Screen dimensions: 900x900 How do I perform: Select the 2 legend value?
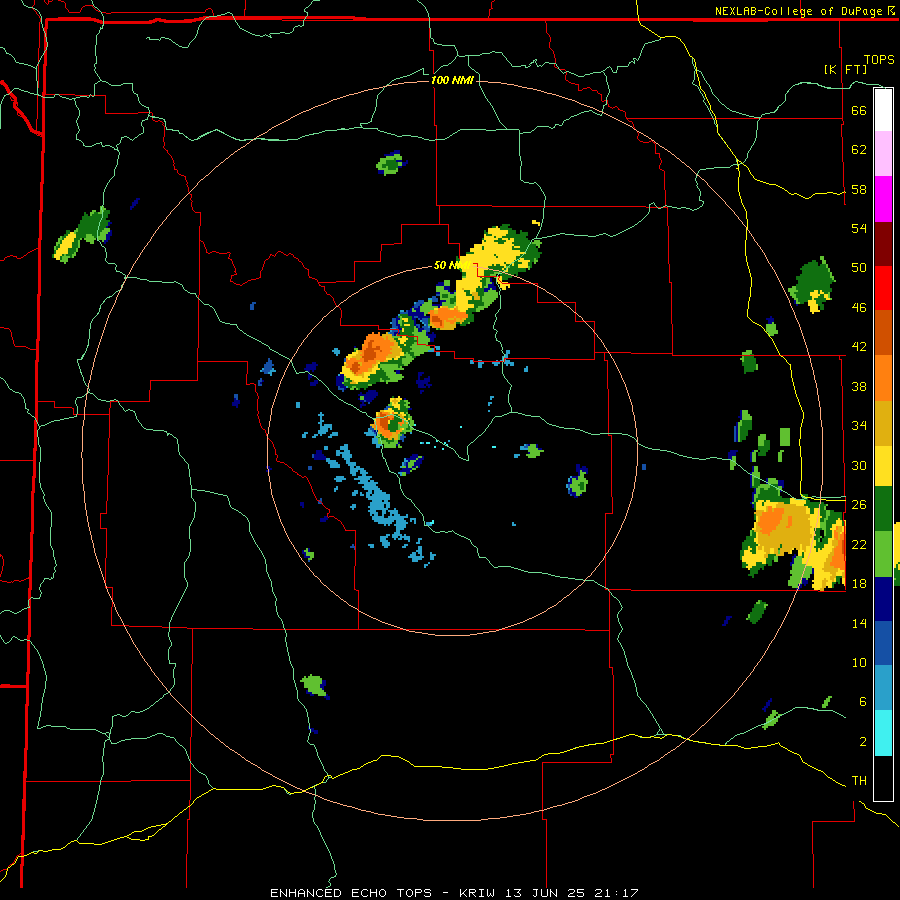click(863, 742)
